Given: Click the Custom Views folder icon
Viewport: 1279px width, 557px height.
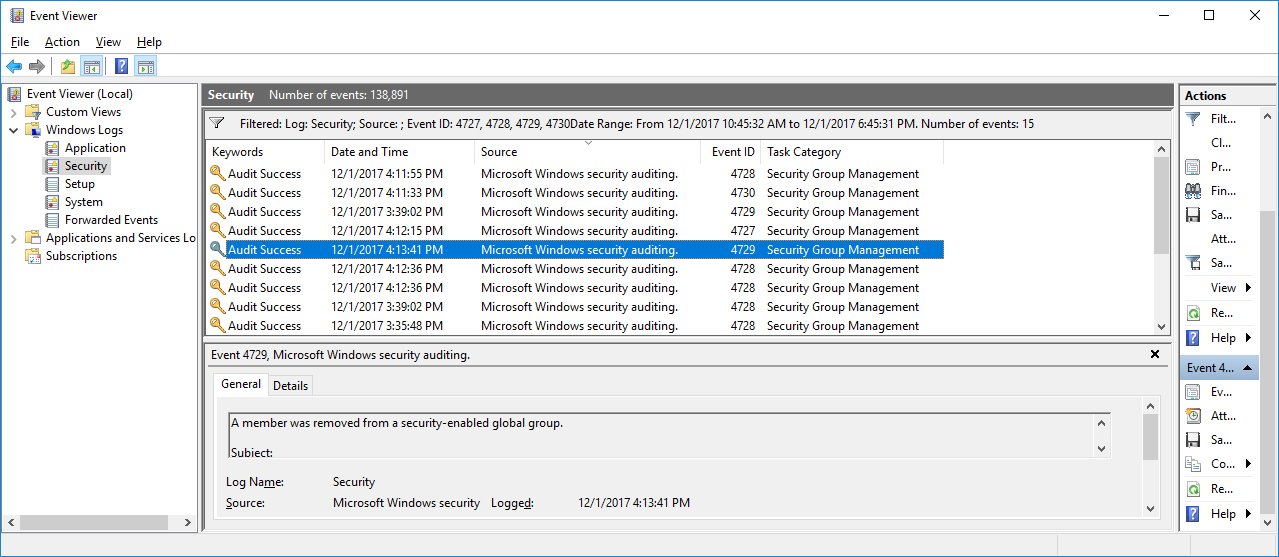Looking at the screenshot, I should pyautogui.click(x=34, y=112).
